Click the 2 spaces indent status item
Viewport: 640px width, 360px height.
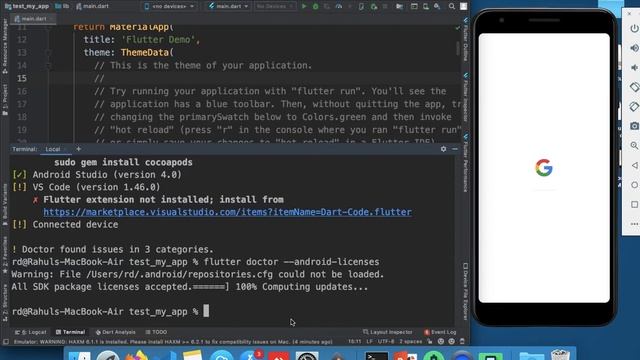[411, 342]
